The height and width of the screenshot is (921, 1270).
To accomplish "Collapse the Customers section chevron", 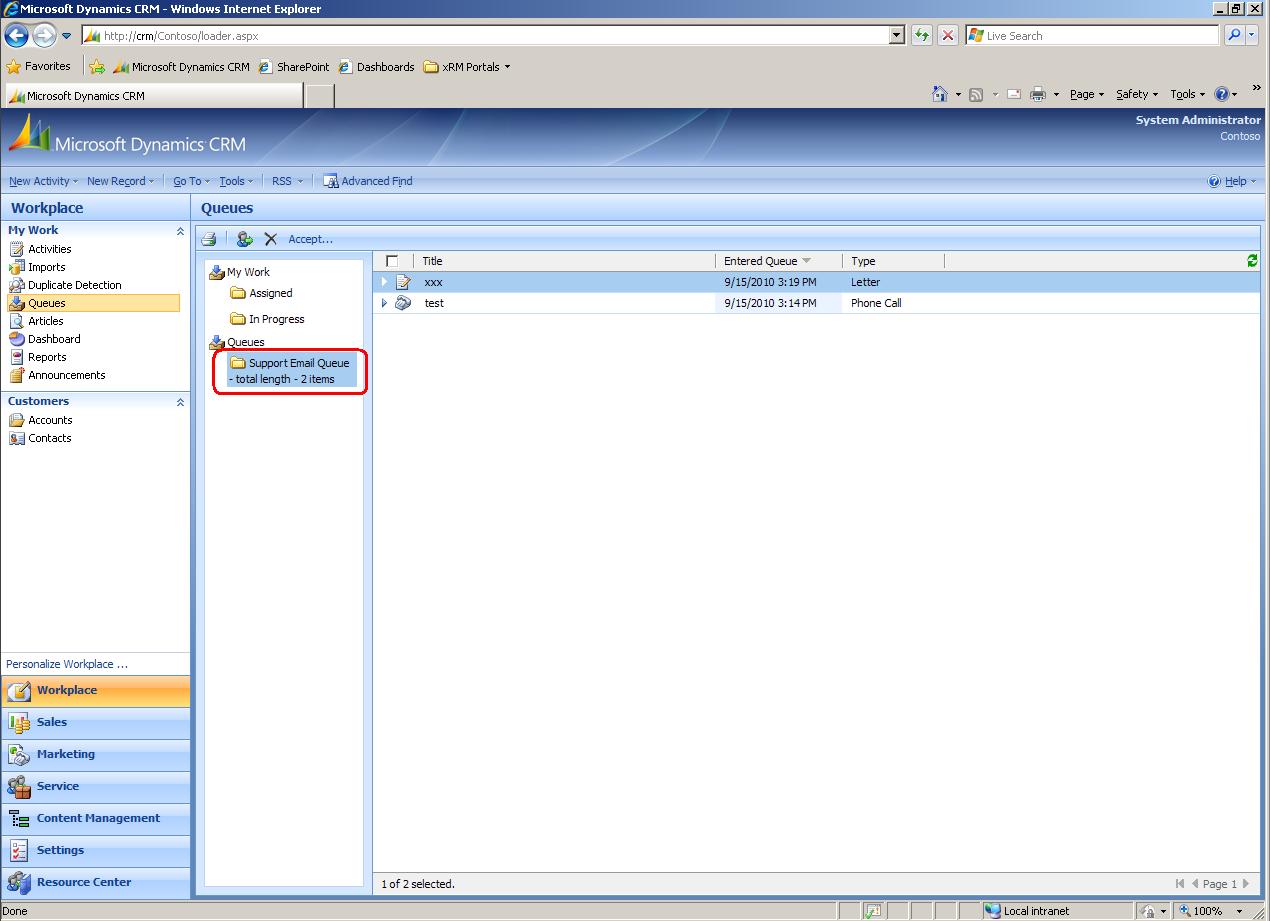I will click(x=180, y=402).
